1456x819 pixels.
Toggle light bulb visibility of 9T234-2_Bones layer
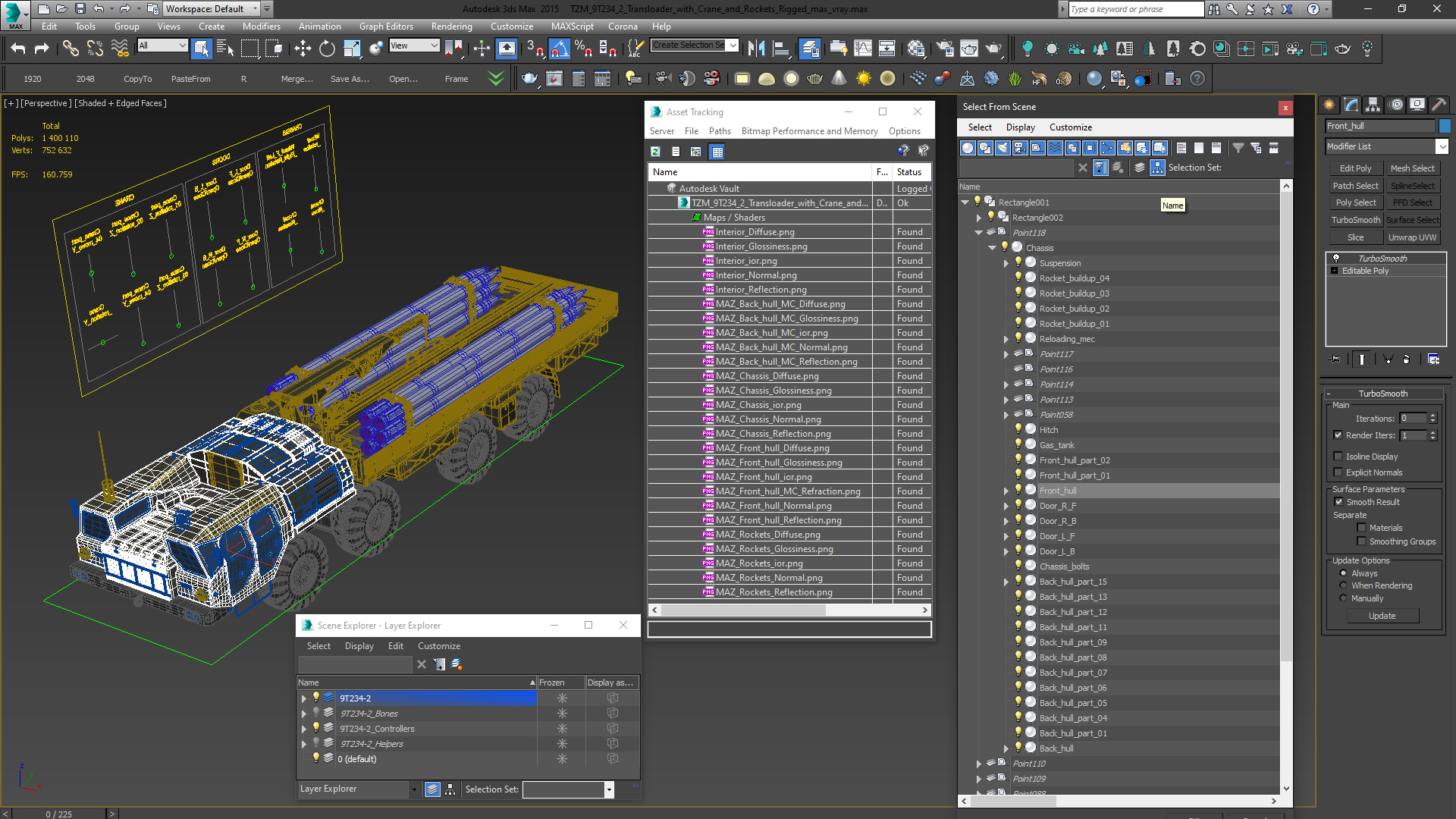tap(316, 713)
